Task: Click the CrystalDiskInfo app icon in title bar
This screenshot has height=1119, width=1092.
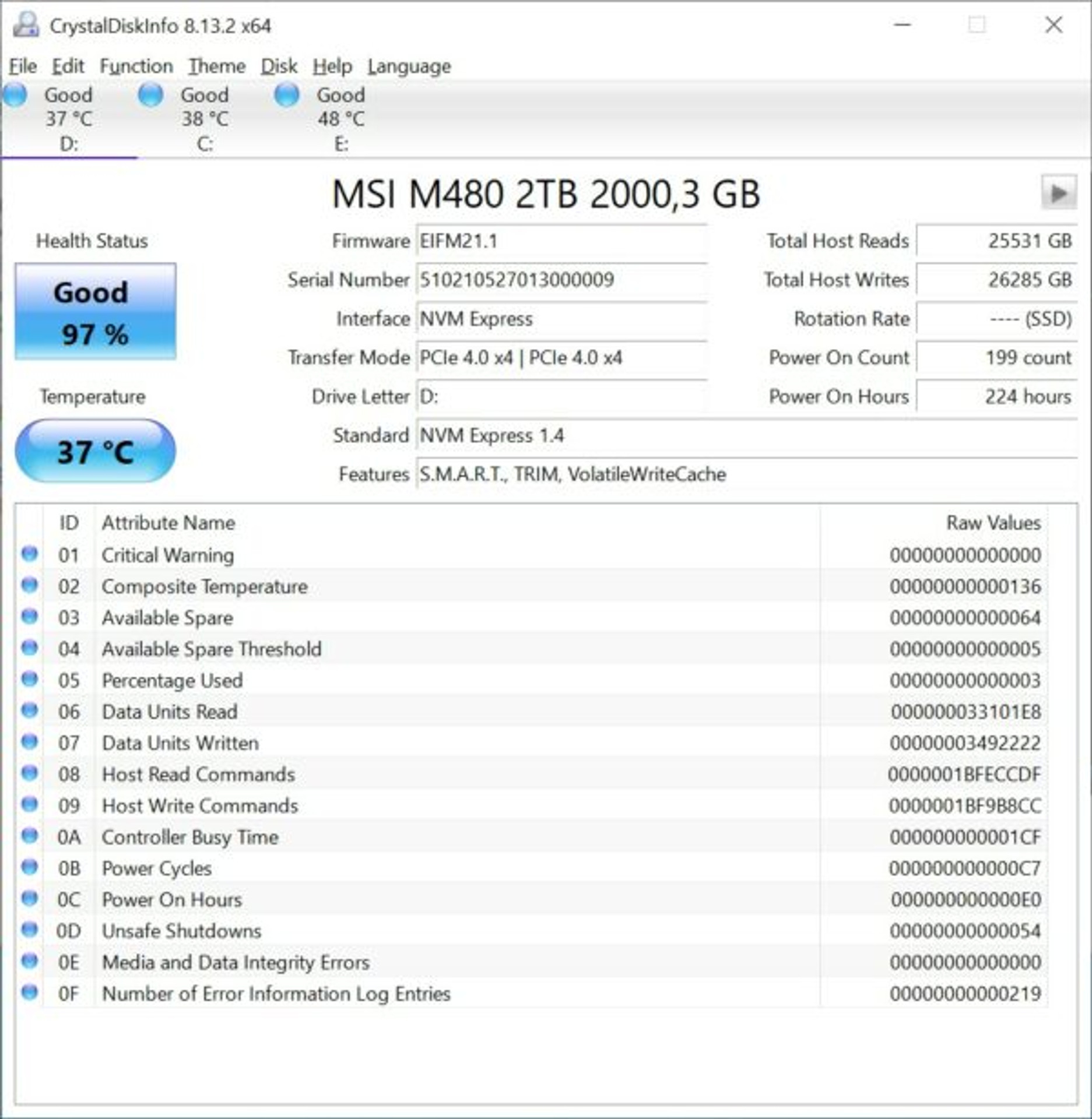Action: [x=26, y=25]
